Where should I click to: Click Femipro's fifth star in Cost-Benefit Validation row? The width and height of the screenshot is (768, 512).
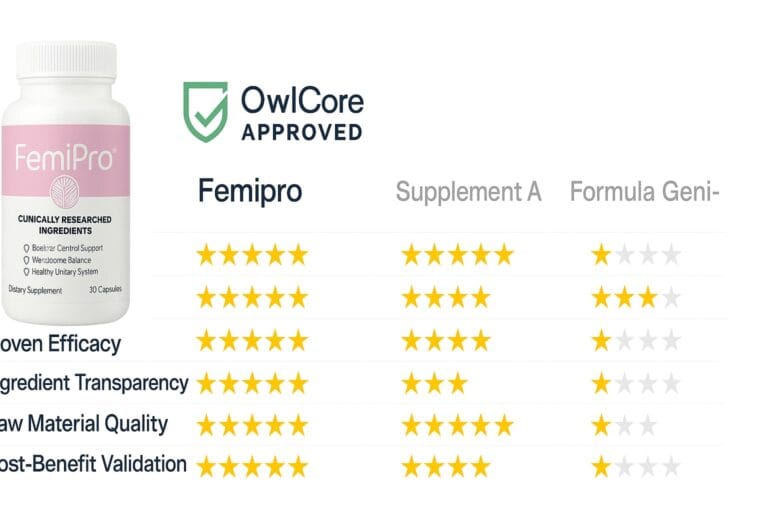[297, 466]
